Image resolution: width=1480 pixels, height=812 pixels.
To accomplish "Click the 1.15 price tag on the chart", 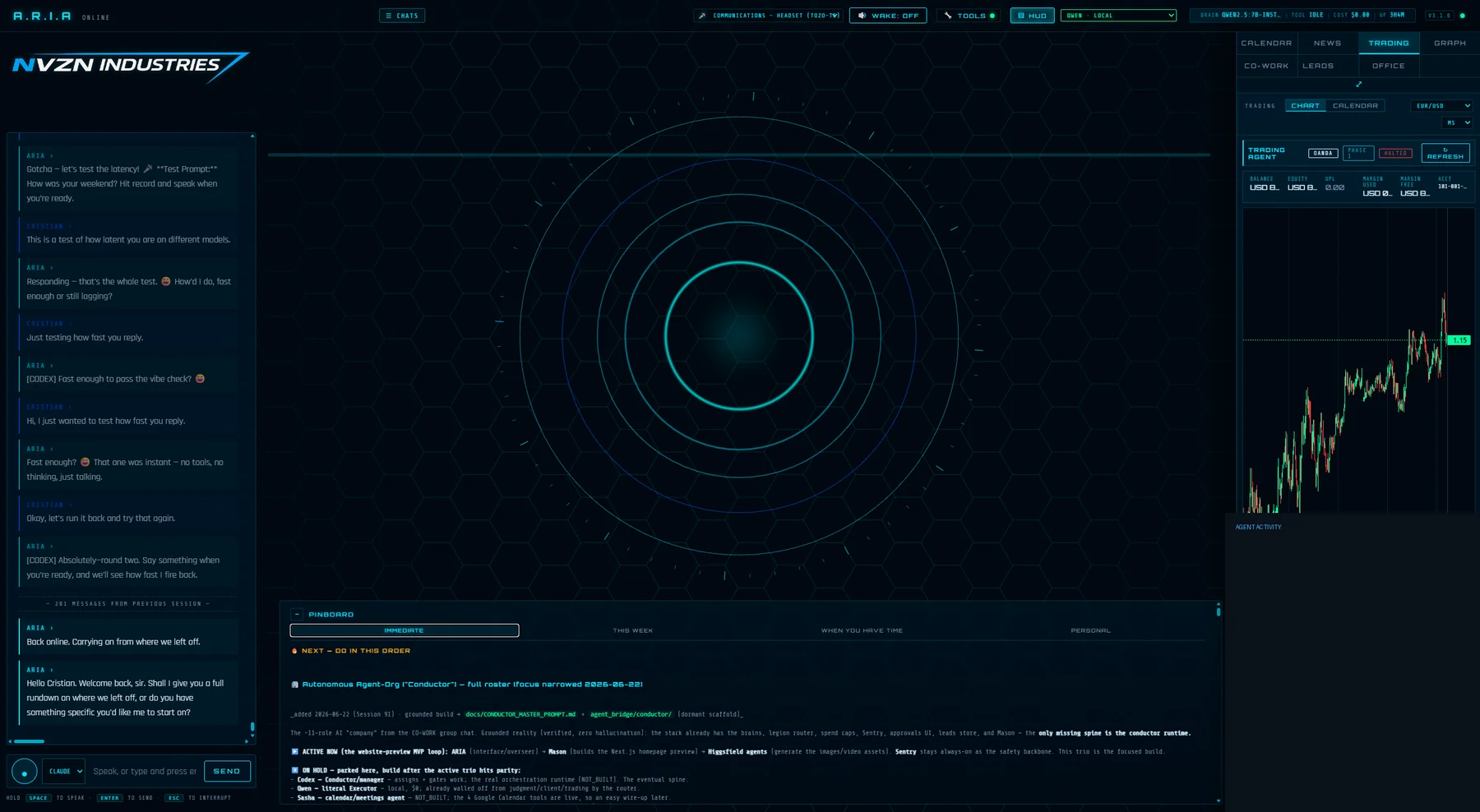I will tap(1459, 340).
